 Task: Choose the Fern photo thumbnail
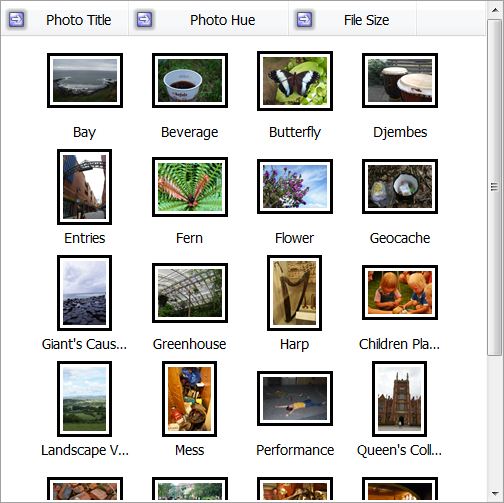click(190, 187)
